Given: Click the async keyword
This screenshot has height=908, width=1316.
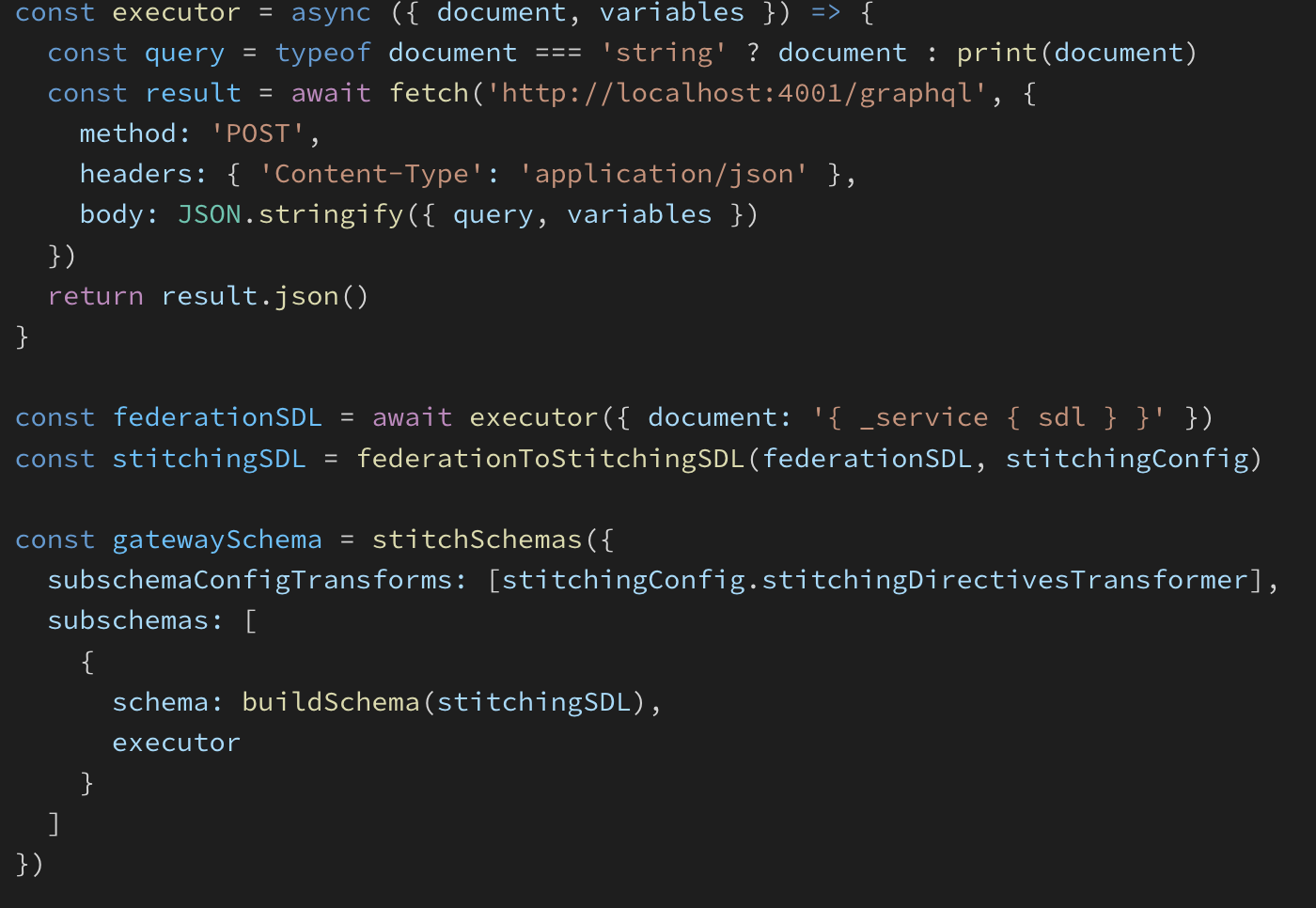Looking at the screenshot, I should 330,13.
